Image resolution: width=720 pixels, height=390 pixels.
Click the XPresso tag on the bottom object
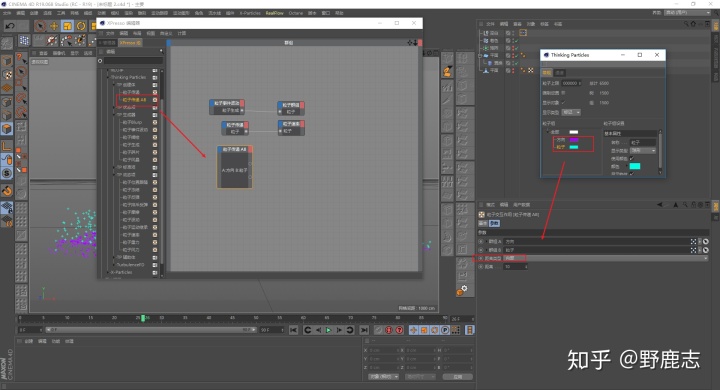coord(531,70)
